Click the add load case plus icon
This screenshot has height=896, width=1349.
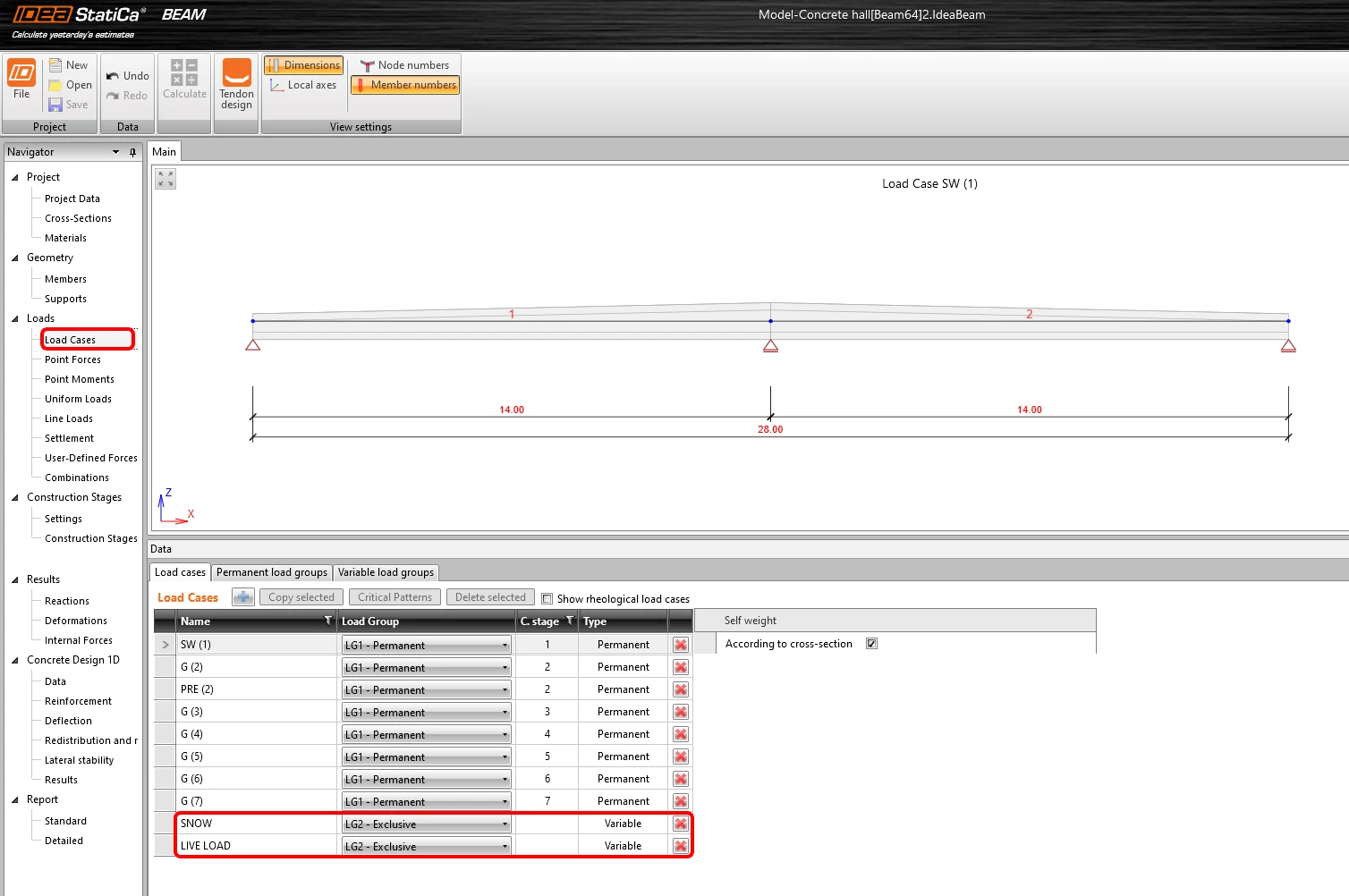[243, 597]
